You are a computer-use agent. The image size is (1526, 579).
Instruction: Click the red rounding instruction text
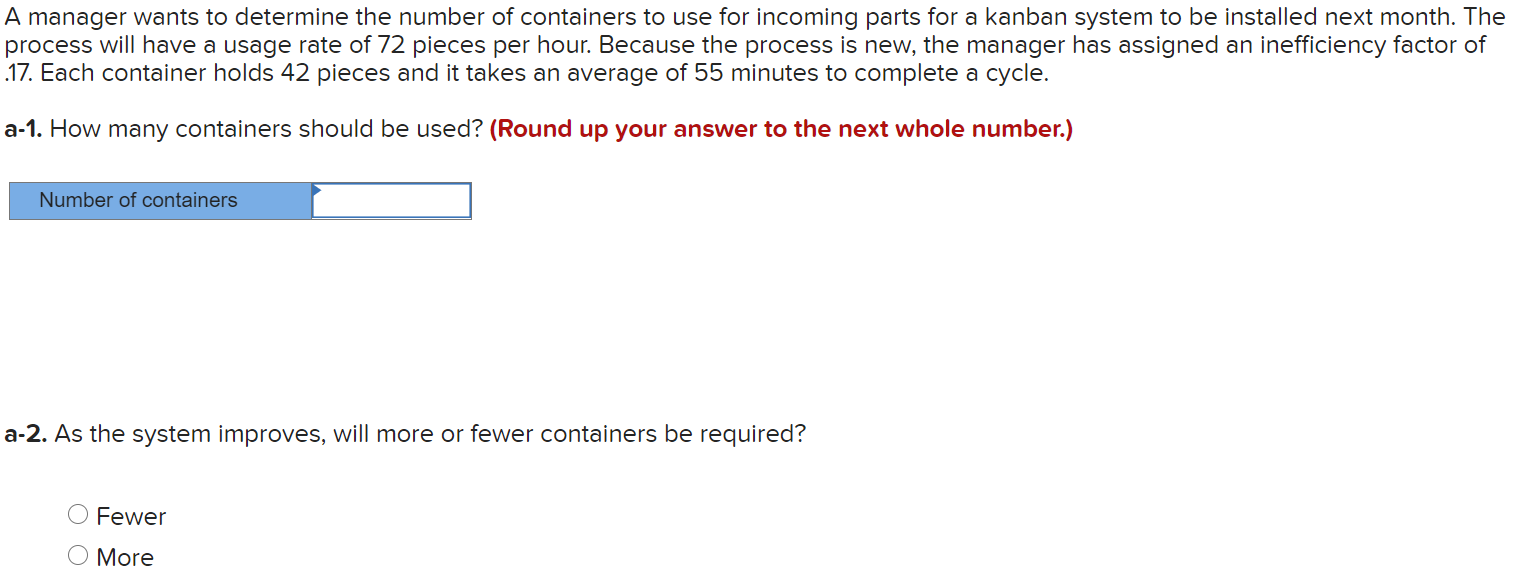pos(781,128)
